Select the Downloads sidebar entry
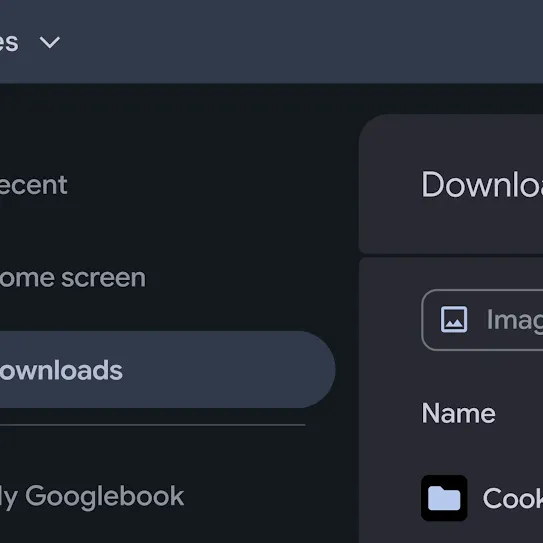The height and width of the screenshot is (543, 543). [167, 370]
